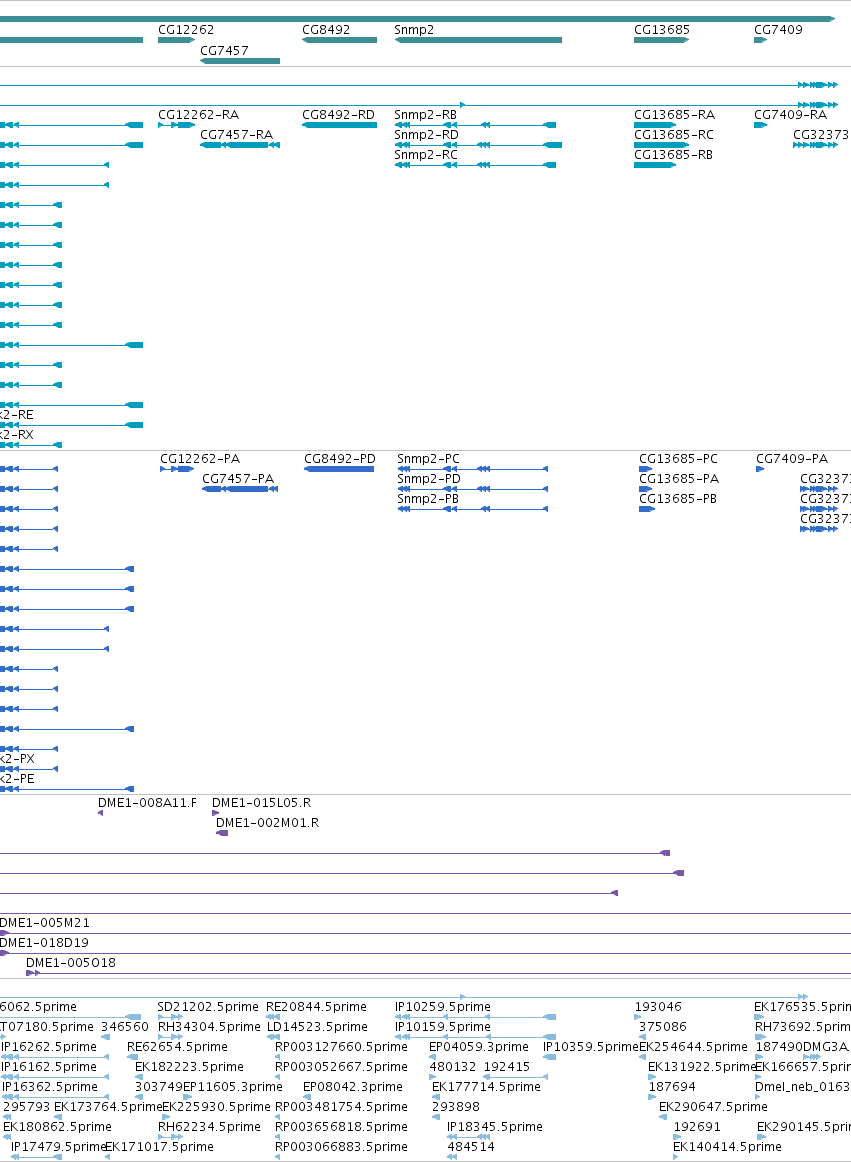The width and height of the screenshot is (851, 1162).
Task: Select the CG7457-PA protein label
Action: [238, 479]
